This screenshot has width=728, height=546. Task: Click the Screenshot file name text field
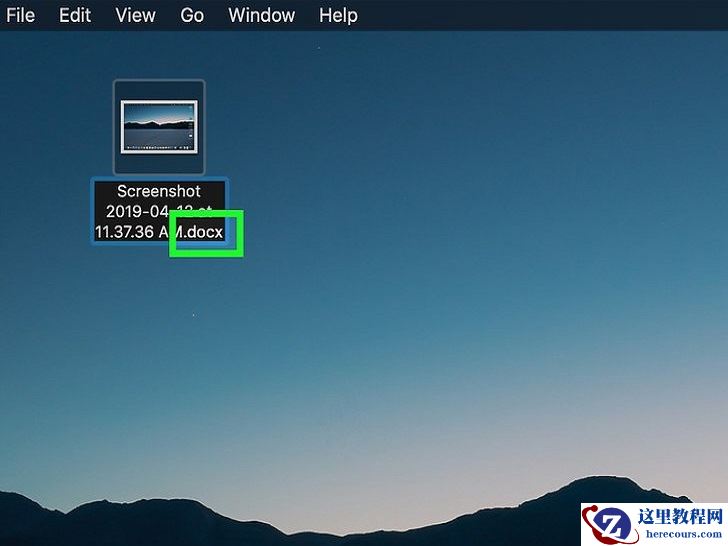click(159, 211)
